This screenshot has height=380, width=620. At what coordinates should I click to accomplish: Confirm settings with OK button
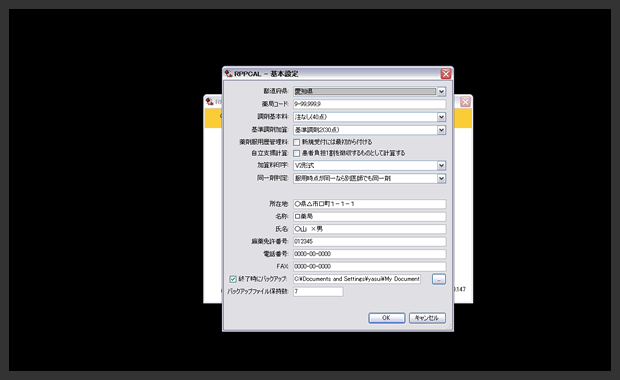point(387,318)
